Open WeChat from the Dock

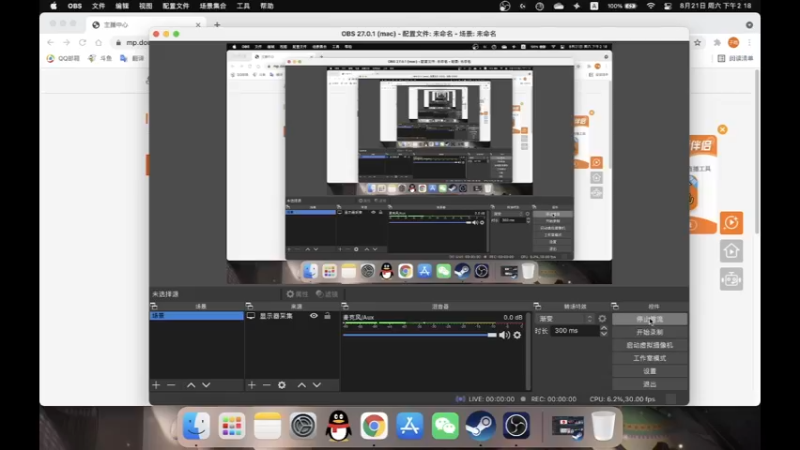445,426
